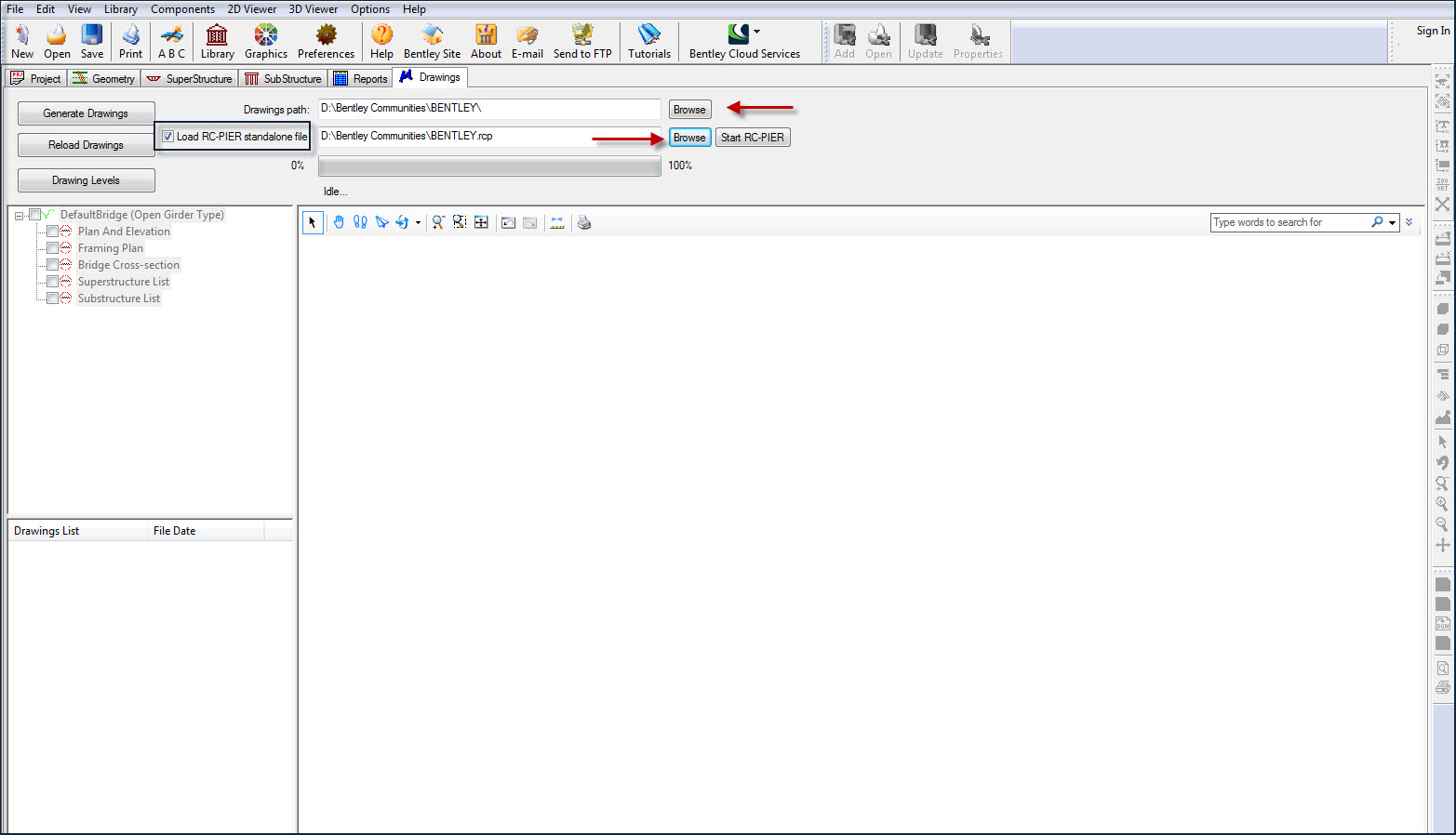Image resolution: width=1456 pixels, height=835 pixels.
Task: Activate the Pan hand tool
Action: pyautogui.click(x=339, y=222)
